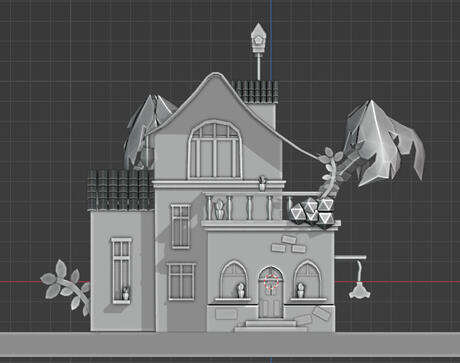
Task: Click the loose bricks above the front door
Action: (x=288, y=244)
